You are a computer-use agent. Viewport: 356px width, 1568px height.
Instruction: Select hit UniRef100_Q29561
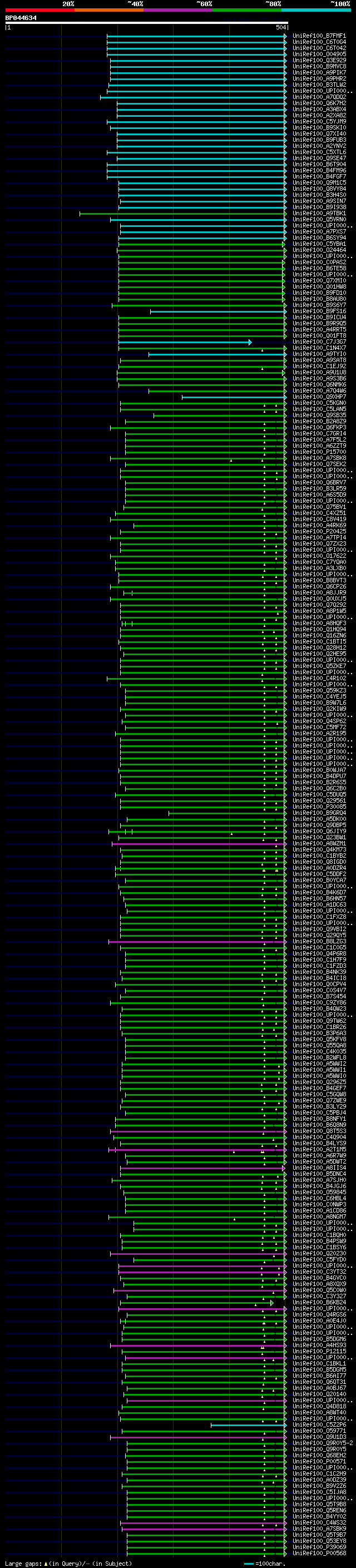(x=319, y=800)
